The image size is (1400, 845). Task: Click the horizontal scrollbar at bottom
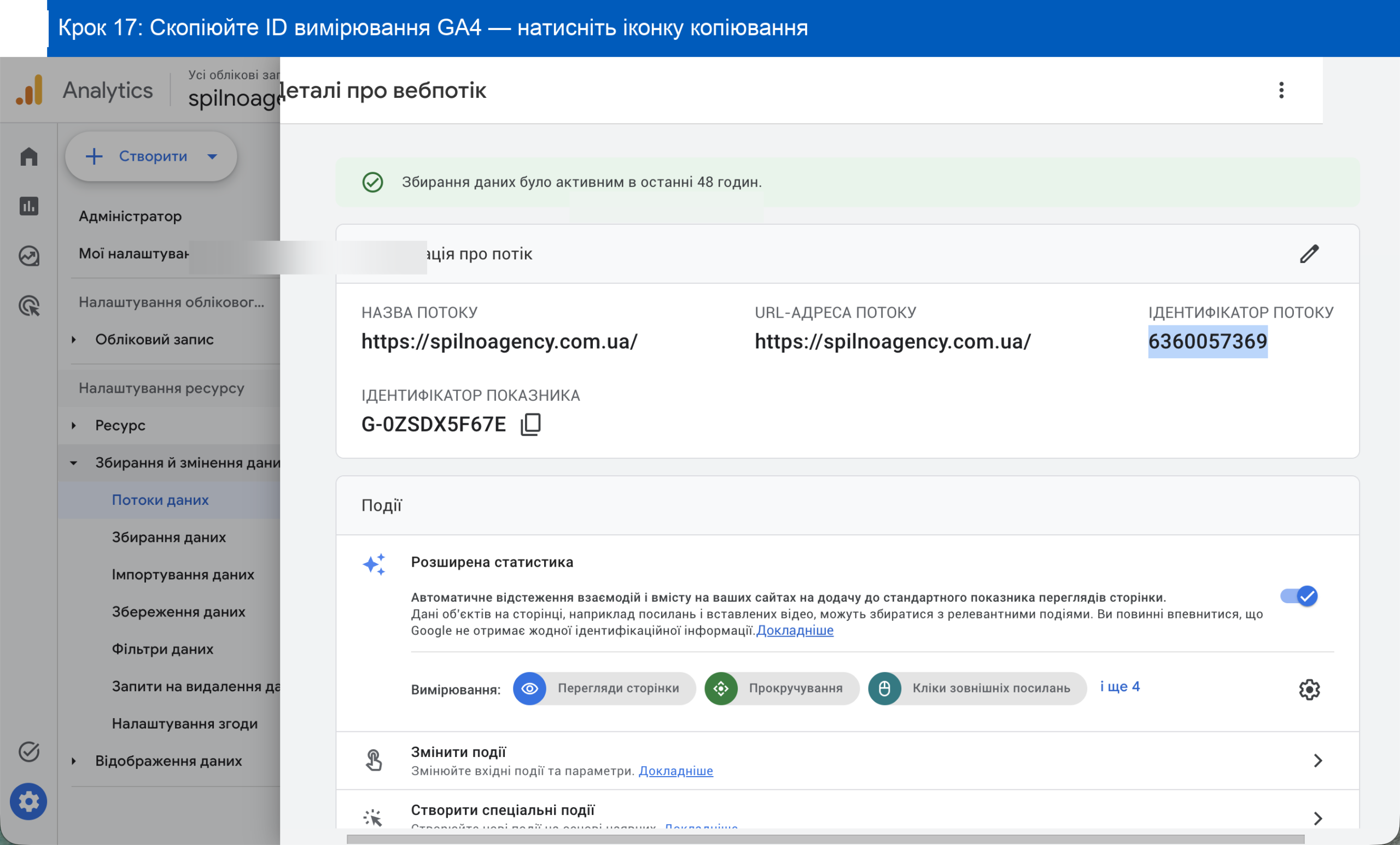pos(825,840)
